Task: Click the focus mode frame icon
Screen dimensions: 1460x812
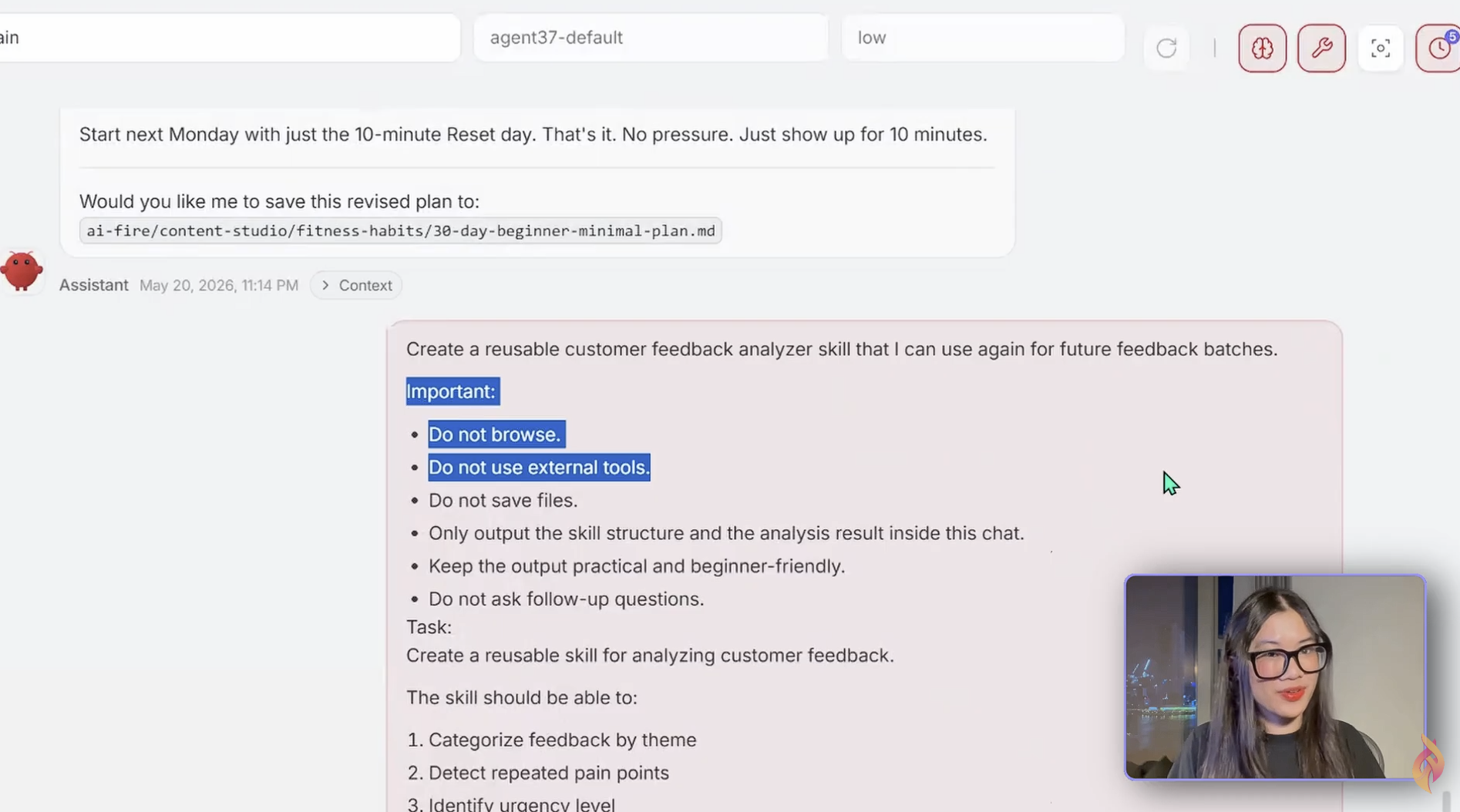Action: (x=1381, y=49)
